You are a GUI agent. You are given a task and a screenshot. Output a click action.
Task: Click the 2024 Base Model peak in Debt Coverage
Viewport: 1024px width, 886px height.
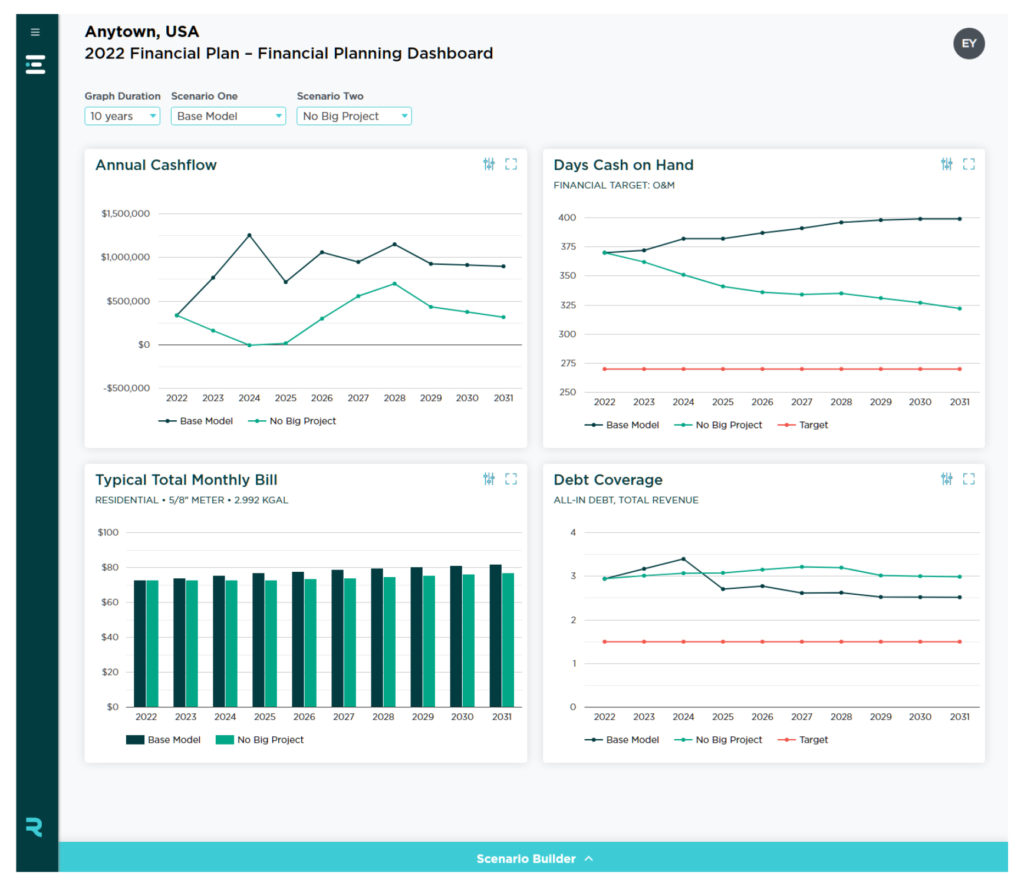point(683,559)
